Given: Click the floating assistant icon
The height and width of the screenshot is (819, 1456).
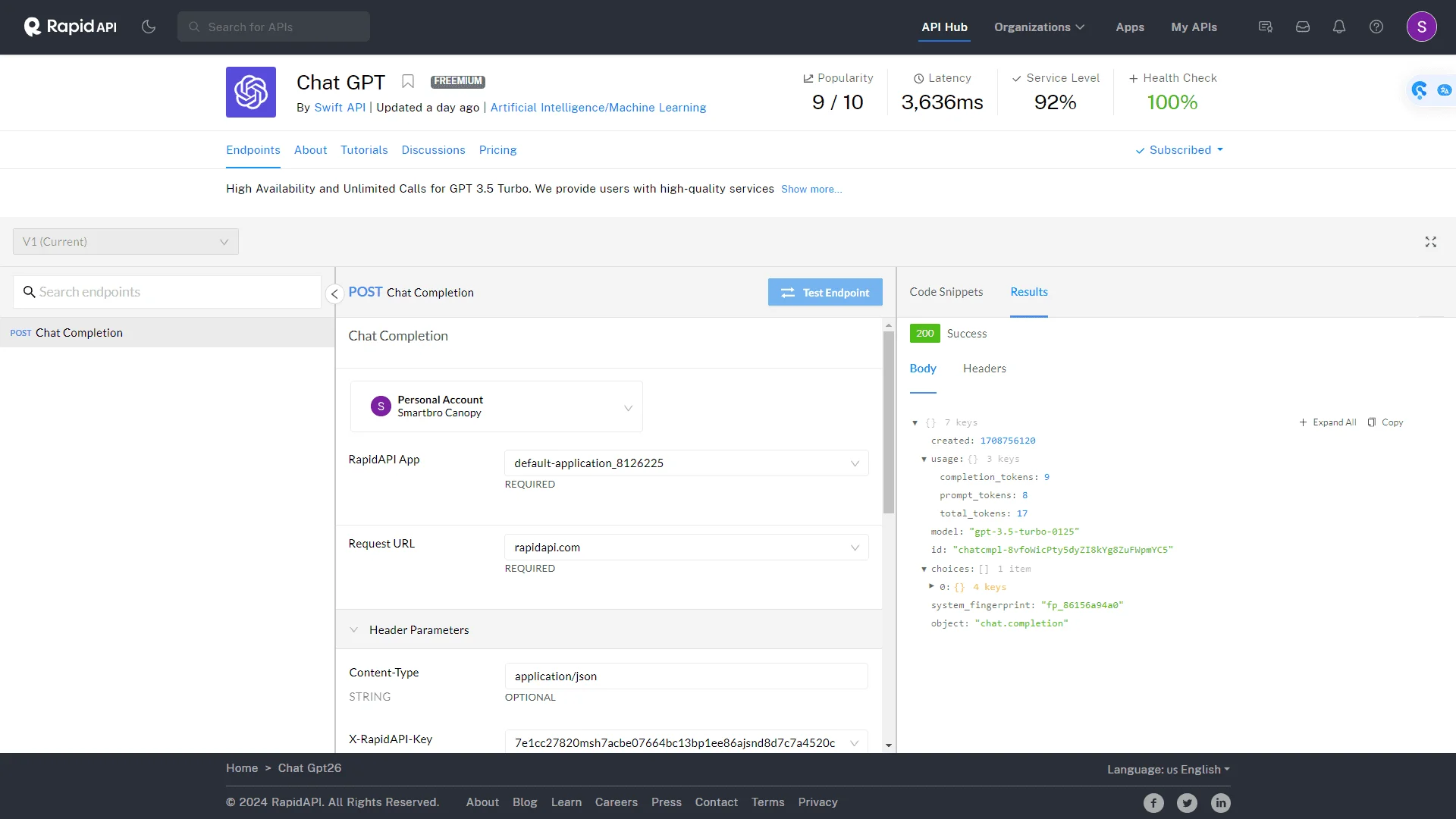Looking at the screenshot, I should point(1420,90).
